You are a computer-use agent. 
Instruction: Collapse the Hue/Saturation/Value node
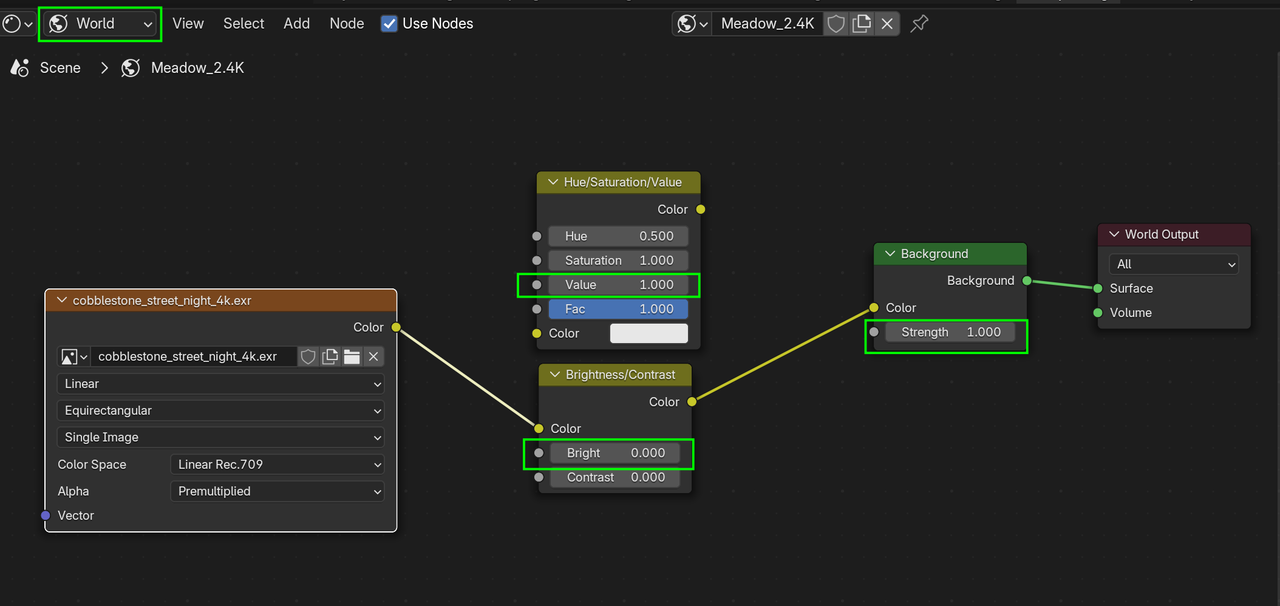coord(551,182)
